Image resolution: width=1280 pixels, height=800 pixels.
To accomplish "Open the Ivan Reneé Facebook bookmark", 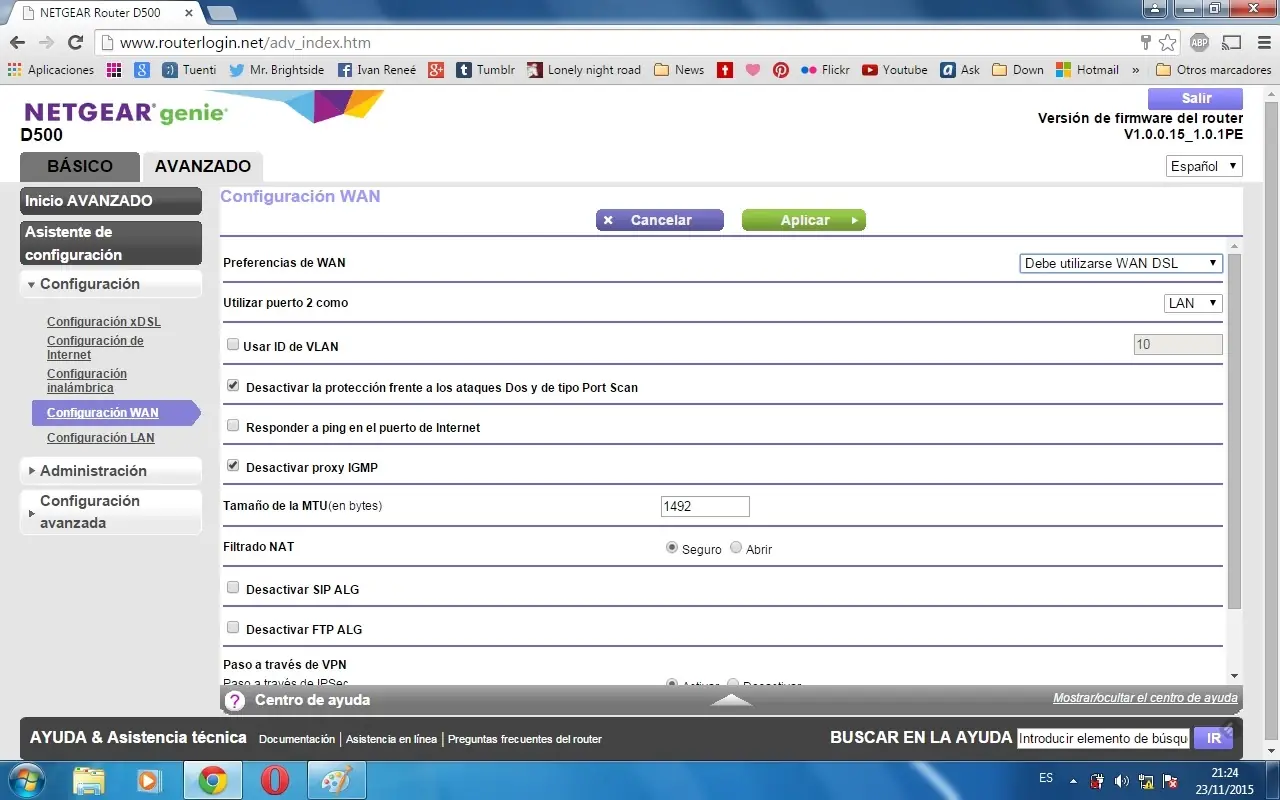I will (x=378, y=70).
